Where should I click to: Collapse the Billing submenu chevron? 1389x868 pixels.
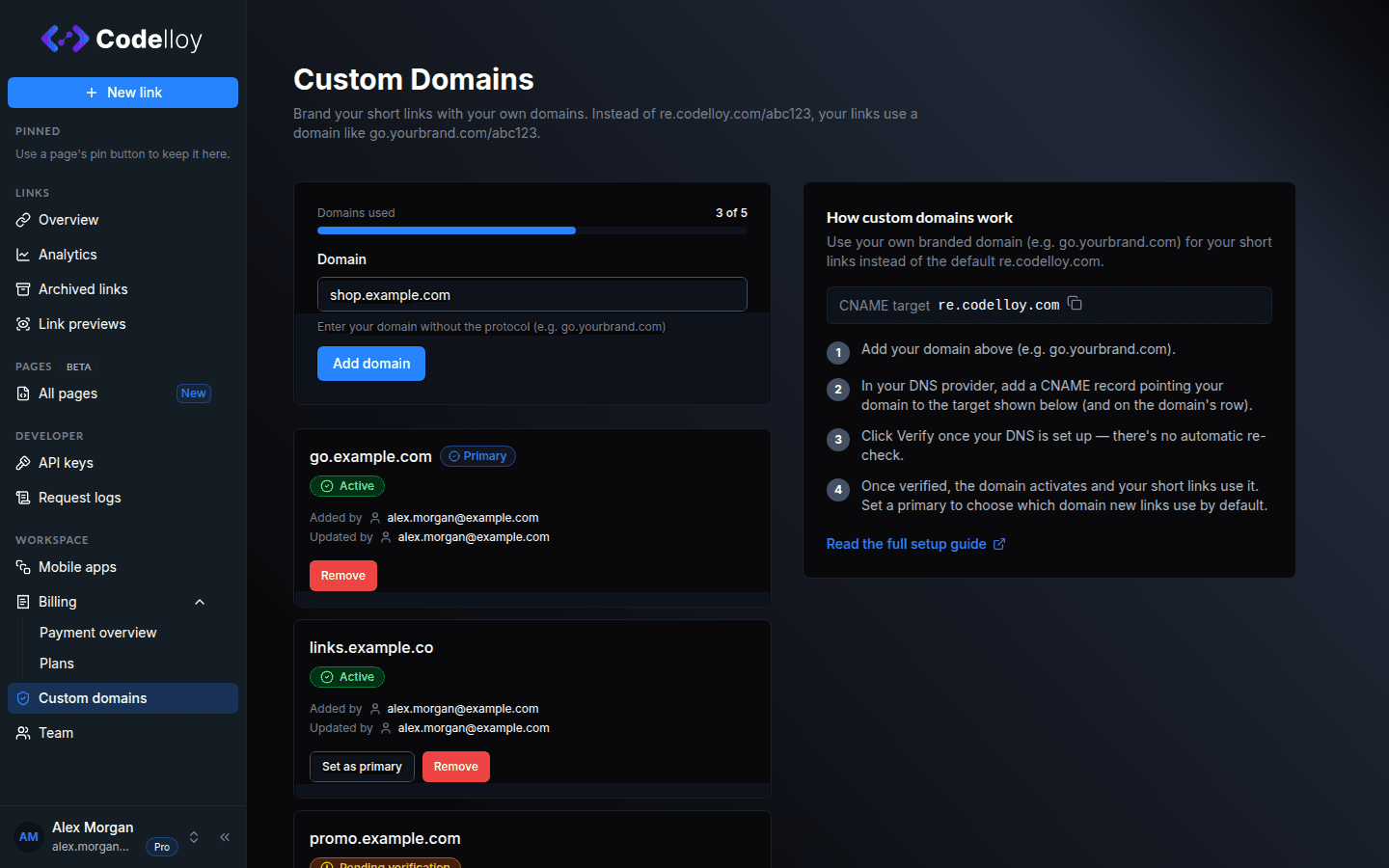[x=200, y=602]
